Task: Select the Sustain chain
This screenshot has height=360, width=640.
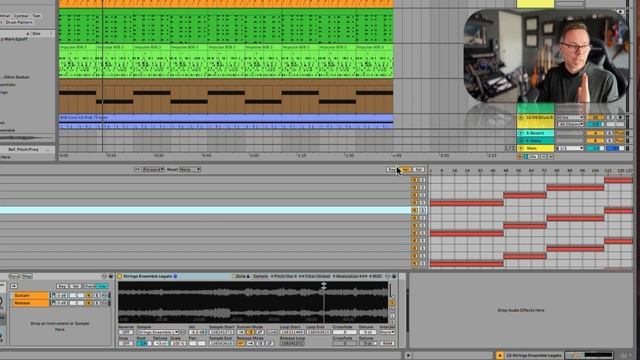Action: (x=30, y=295)
